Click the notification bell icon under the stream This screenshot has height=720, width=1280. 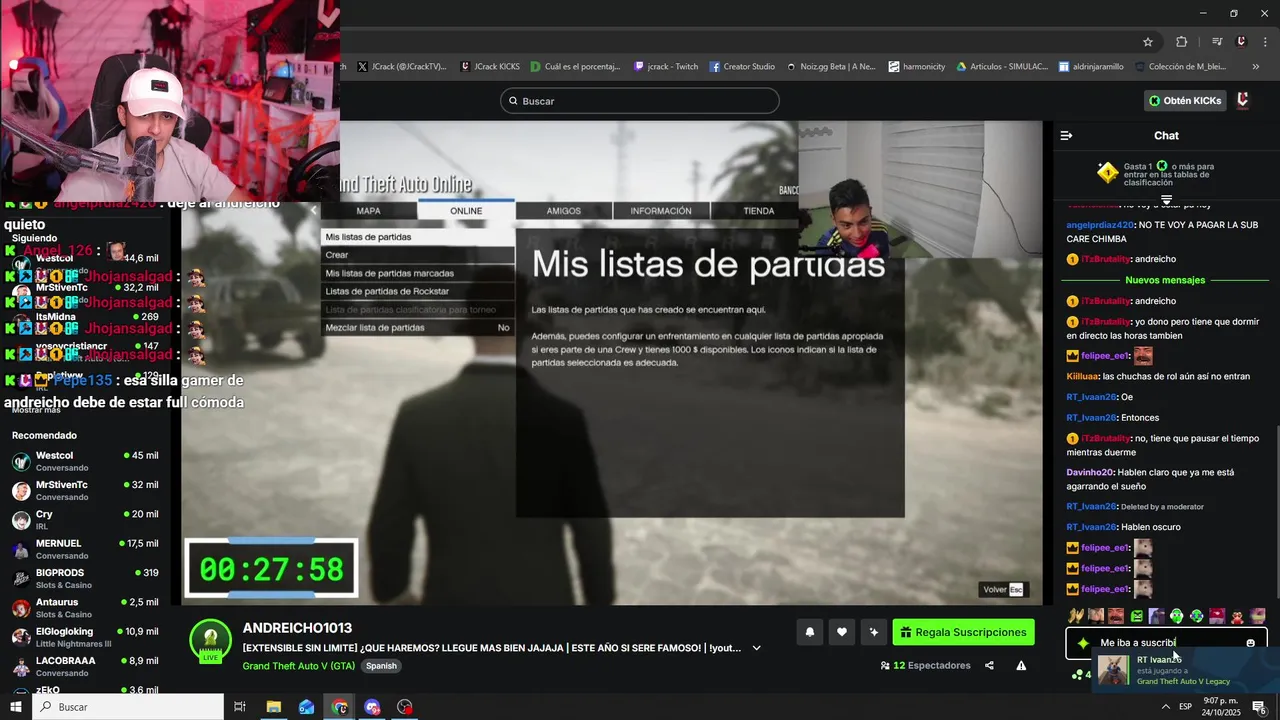[x=810, y=632]
